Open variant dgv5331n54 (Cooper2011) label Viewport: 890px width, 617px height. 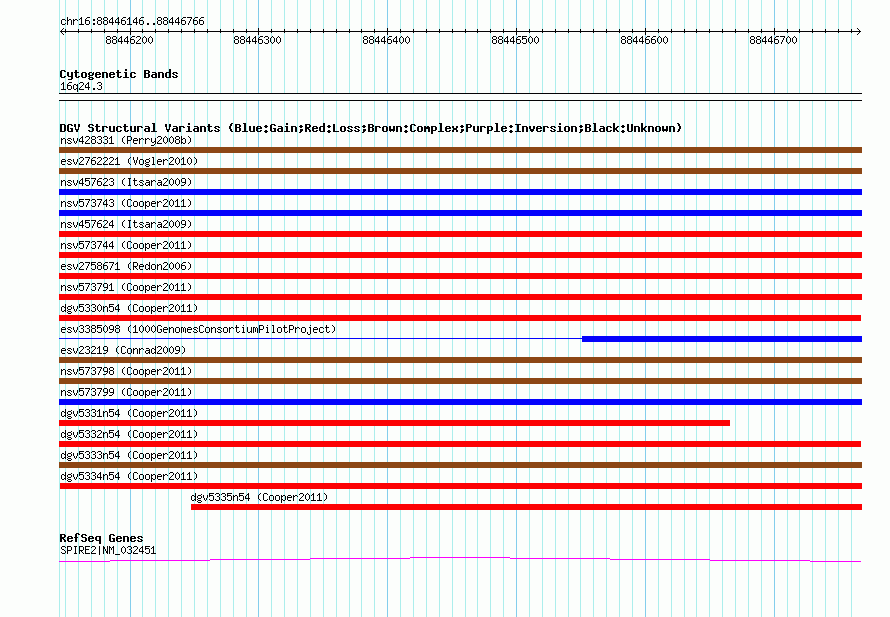129,413
